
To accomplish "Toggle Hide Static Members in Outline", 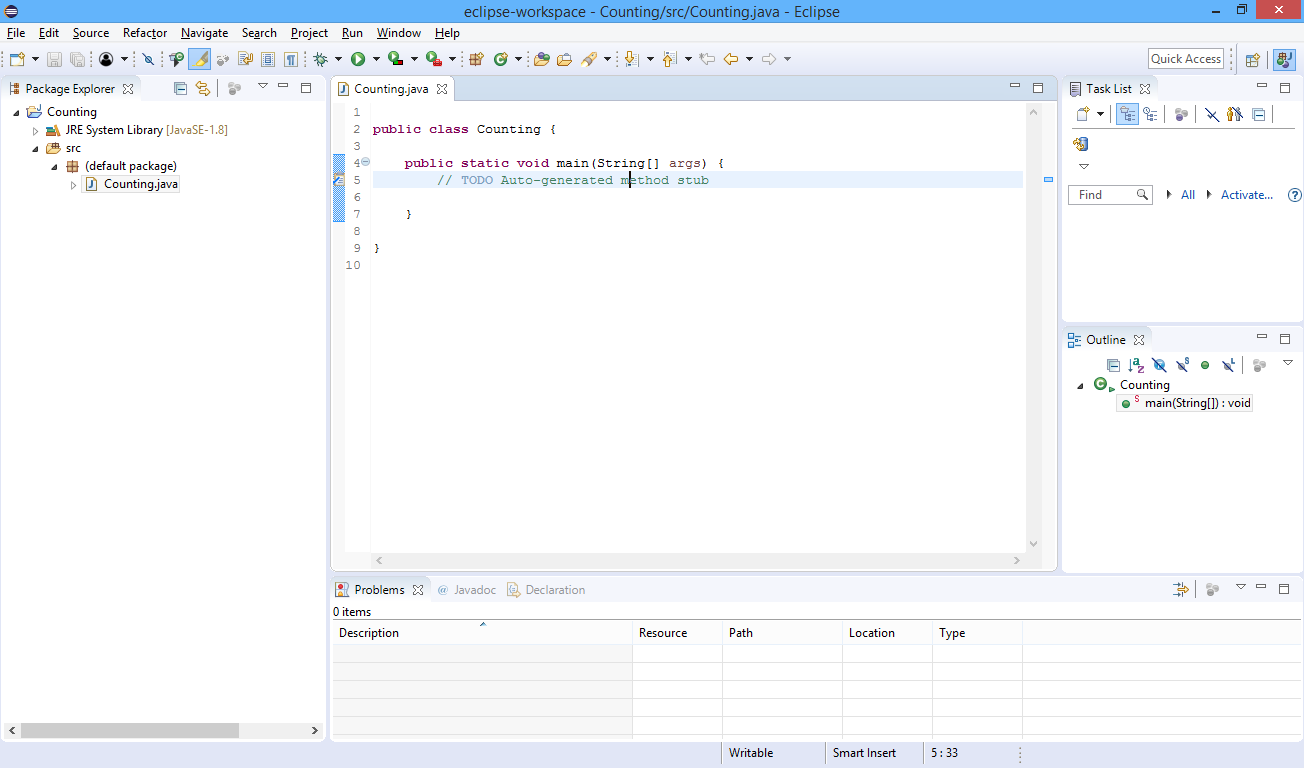I will click(x=1182, y=365).
